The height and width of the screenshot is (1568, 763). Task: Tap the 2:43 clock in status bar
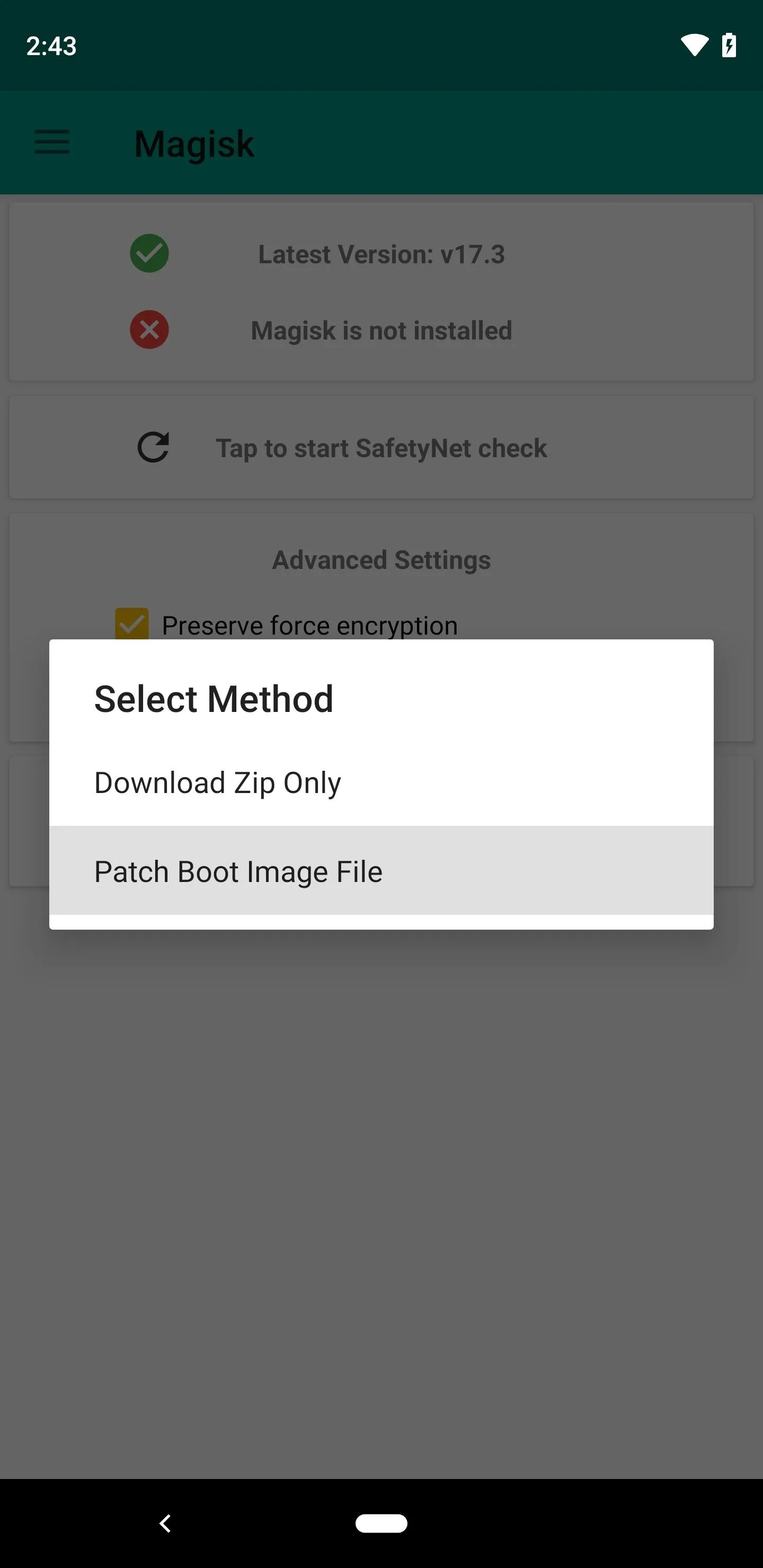(51, 46)
